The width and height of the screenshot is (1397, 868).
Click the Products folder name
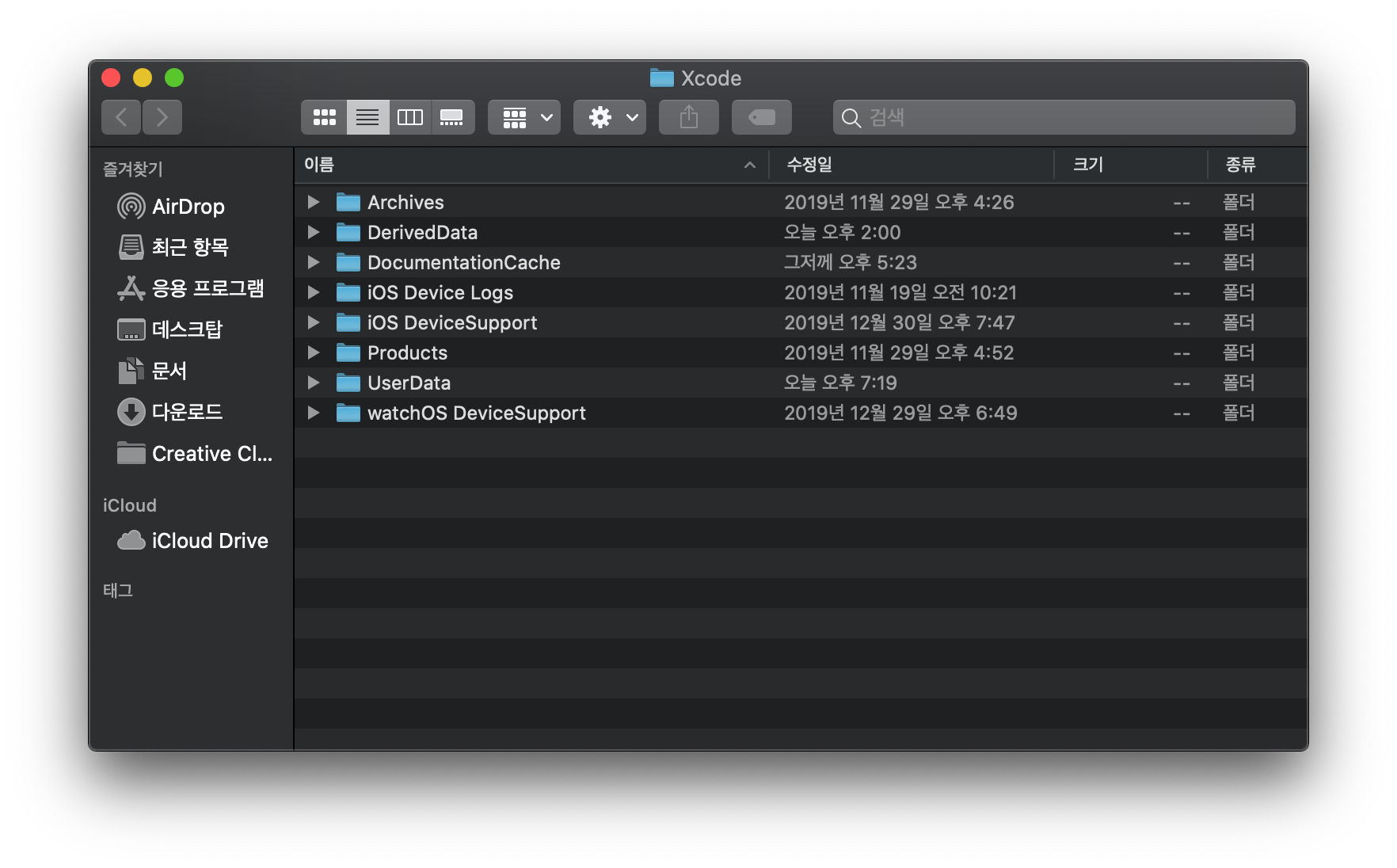[x=407, y=352]
